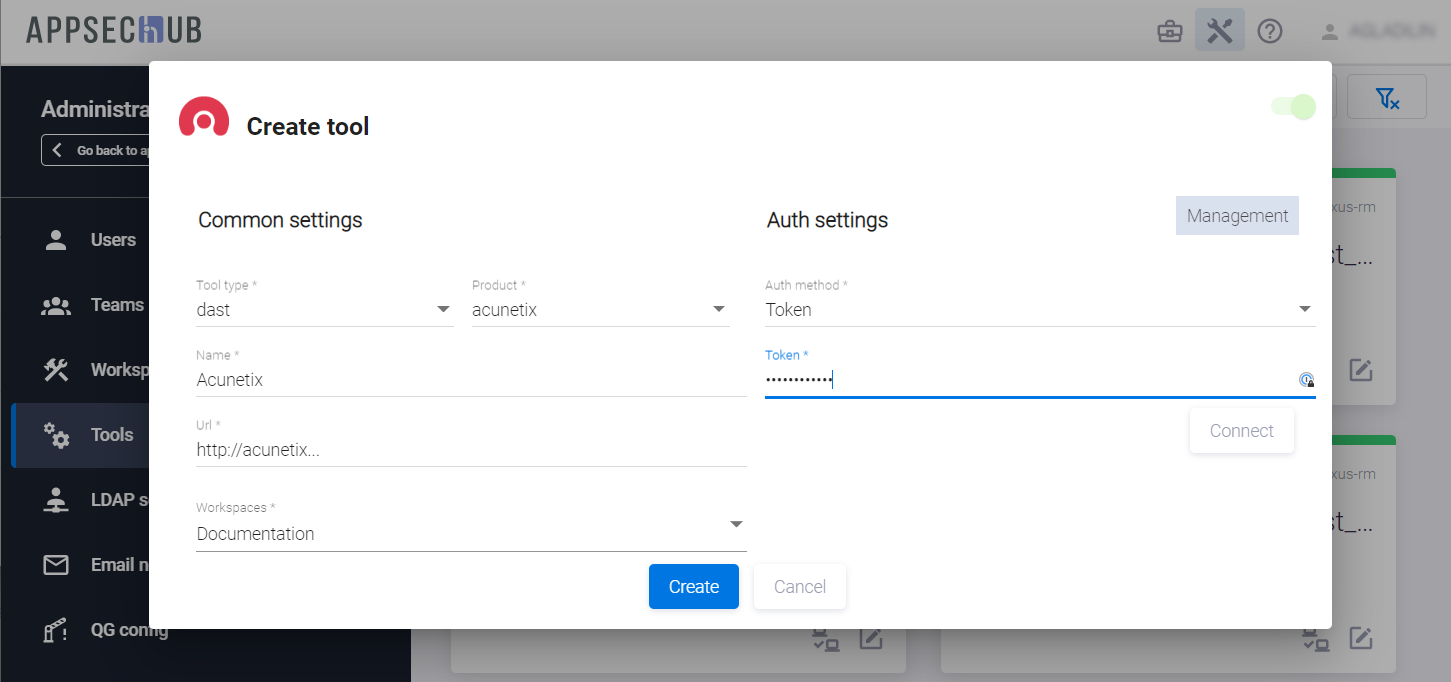Select Users in the sidebar
The width and height of the screenshot is (1451, 682).
[x=112, y=240]
